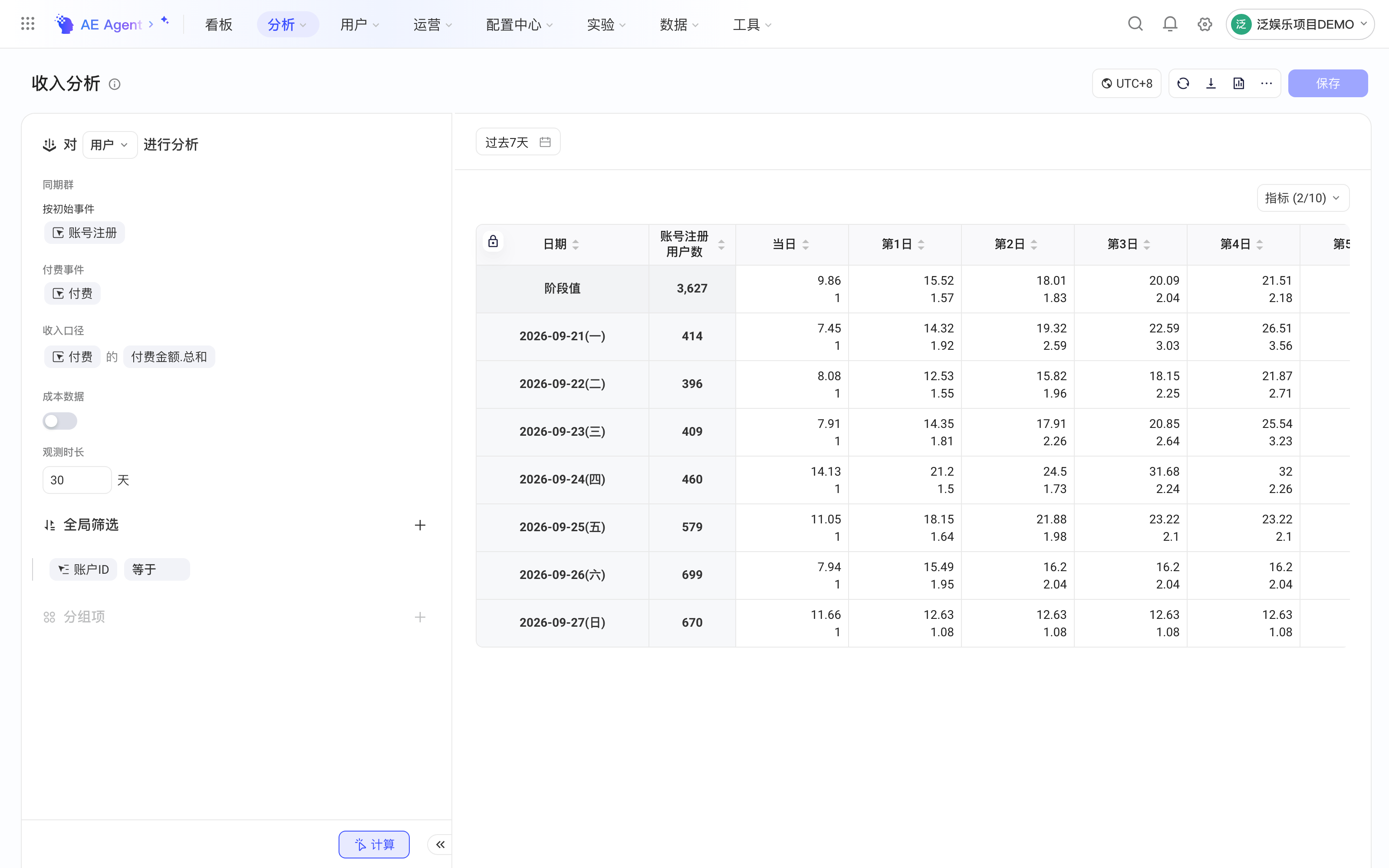
Task: Click the table lock column icon
Action: (493, 241)
